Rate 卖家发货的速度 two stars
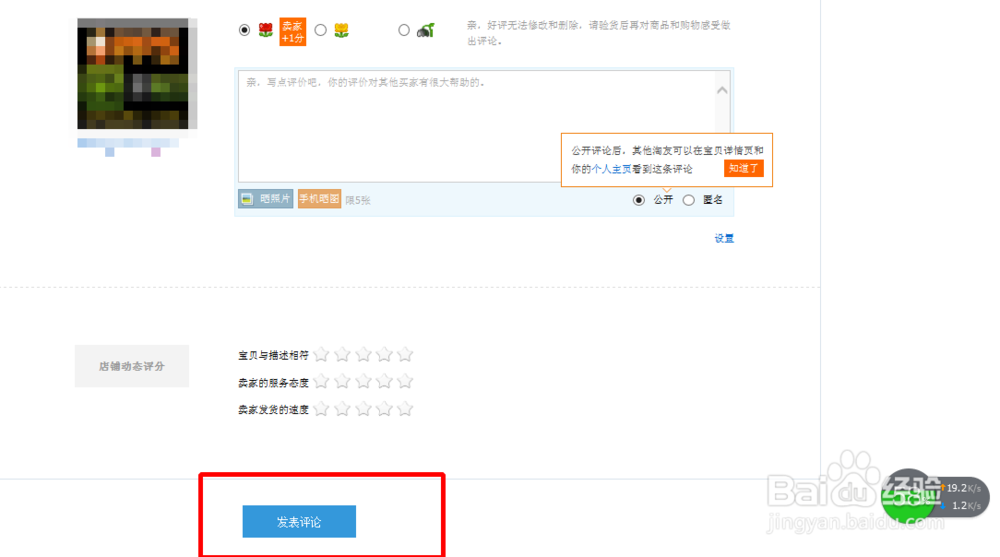The height and width of the screenshot is (557, 1000). point(342,409)
